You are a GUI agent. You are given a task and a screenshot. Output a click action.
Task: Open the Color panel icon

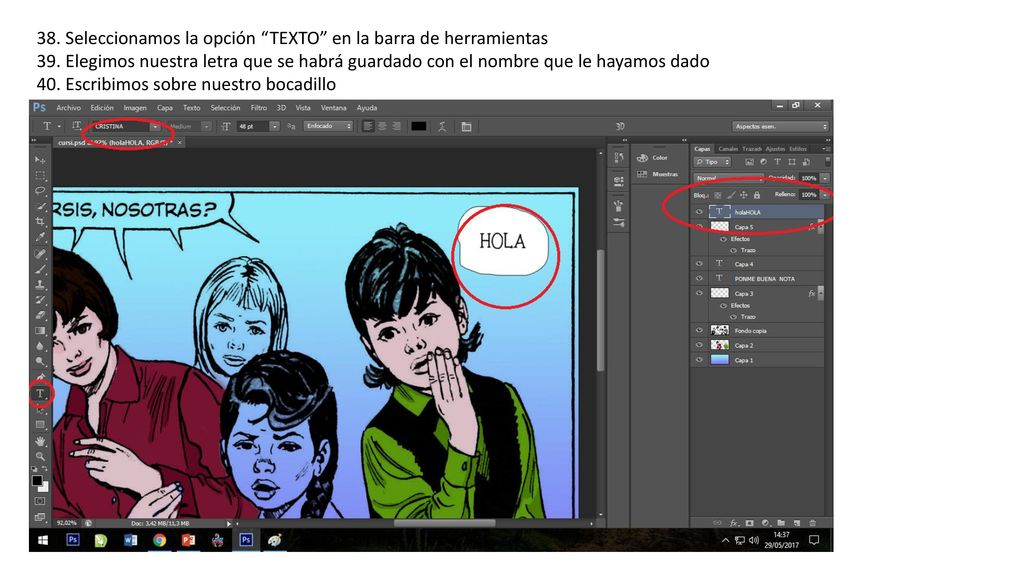tap(642, 158)
